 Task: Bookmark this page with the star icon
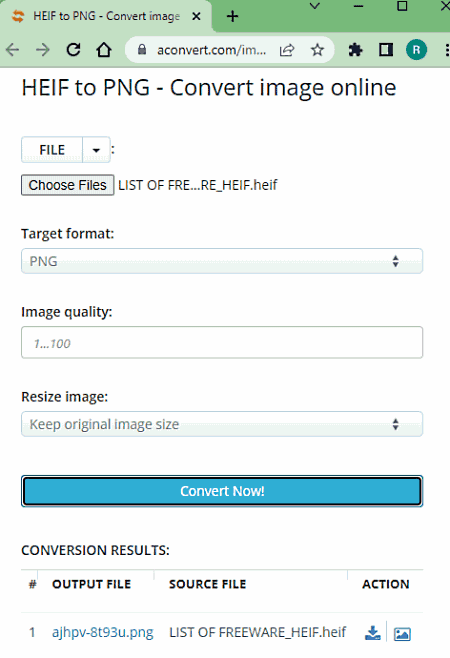[317, 50]
